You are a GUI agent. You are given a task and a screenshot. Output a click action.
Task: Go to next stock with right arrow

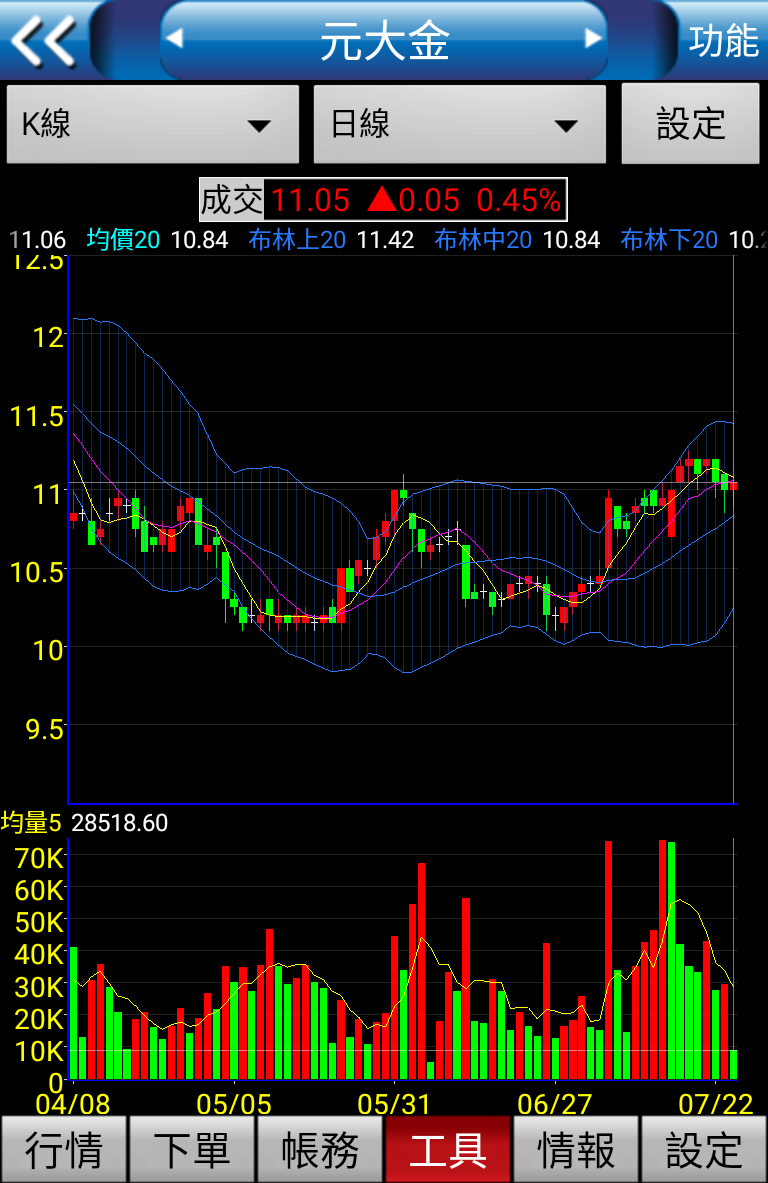point(594,38)
